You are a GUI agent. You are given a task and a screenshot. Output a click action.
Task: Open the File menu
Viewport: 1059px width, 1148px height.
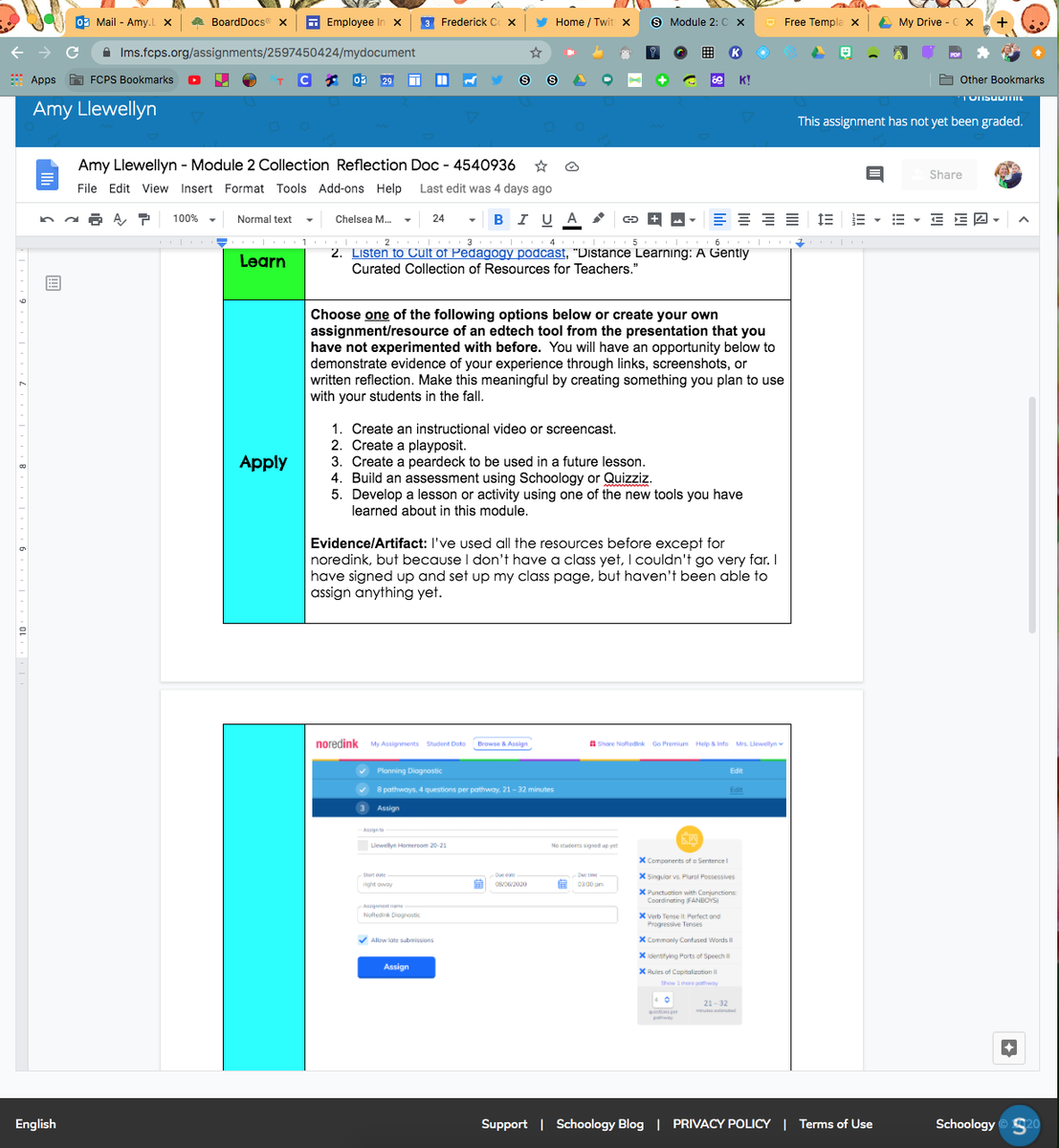tap(87, 188)
